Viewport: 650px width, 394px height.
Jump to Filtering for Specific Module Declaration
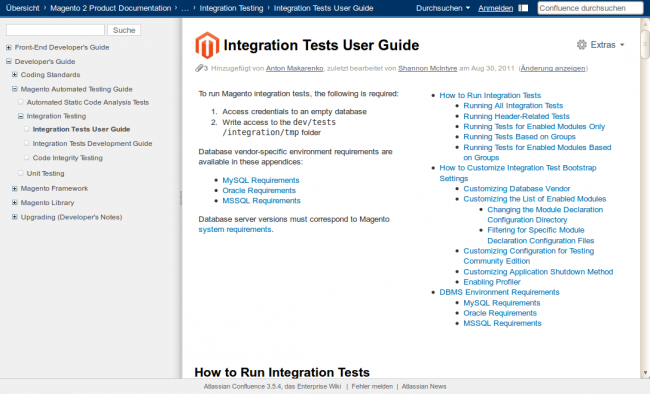[541, 235]
